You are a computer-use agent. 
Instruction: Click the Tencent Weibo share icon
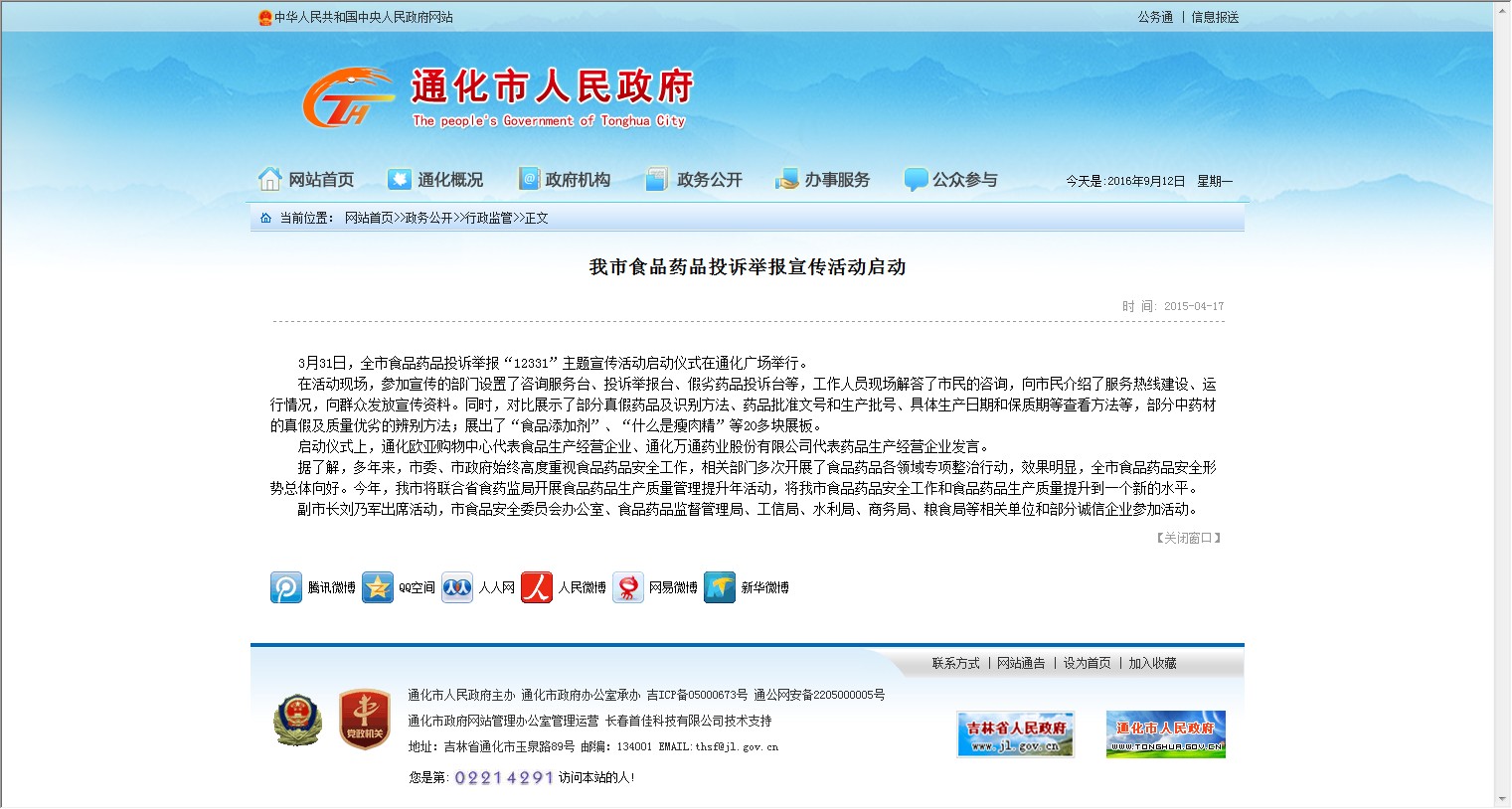click(x=286, y=587)
